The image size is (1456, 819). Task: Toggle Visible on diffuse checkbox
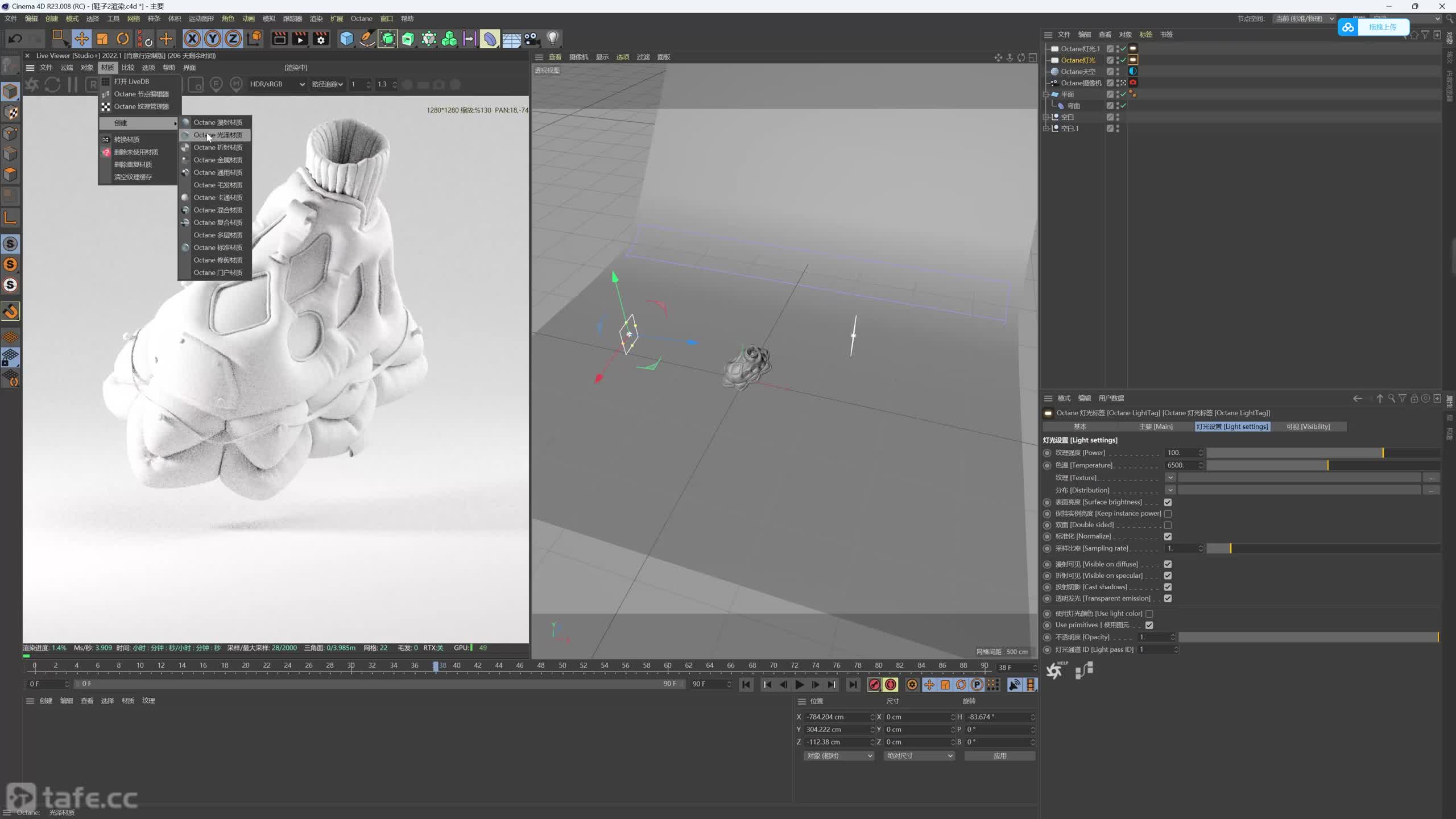click(1168, 564)
